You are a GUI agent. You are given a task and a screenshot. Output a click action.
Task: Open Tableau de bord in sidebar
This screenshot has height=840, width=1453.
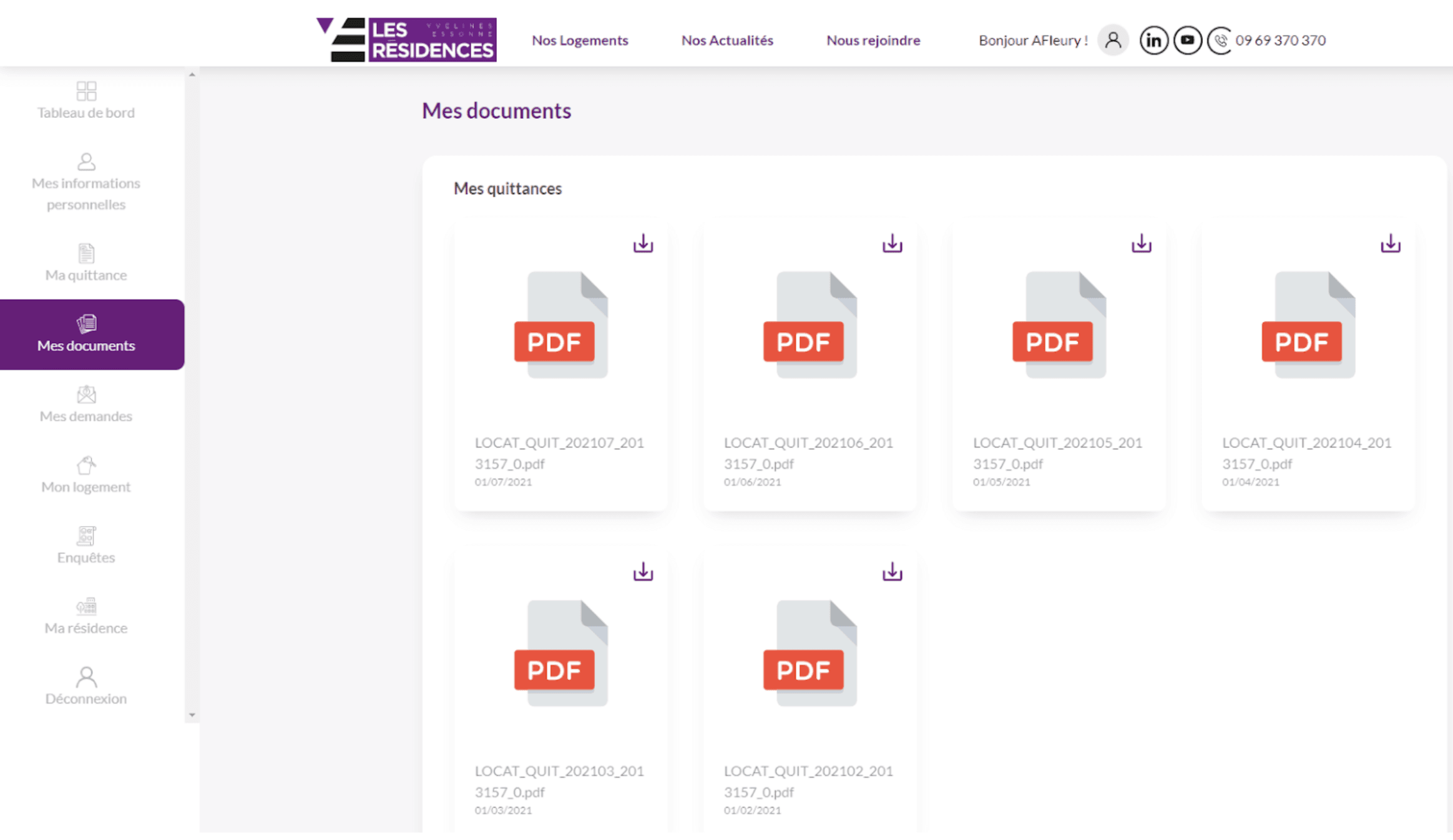click(x=86, y=101)
